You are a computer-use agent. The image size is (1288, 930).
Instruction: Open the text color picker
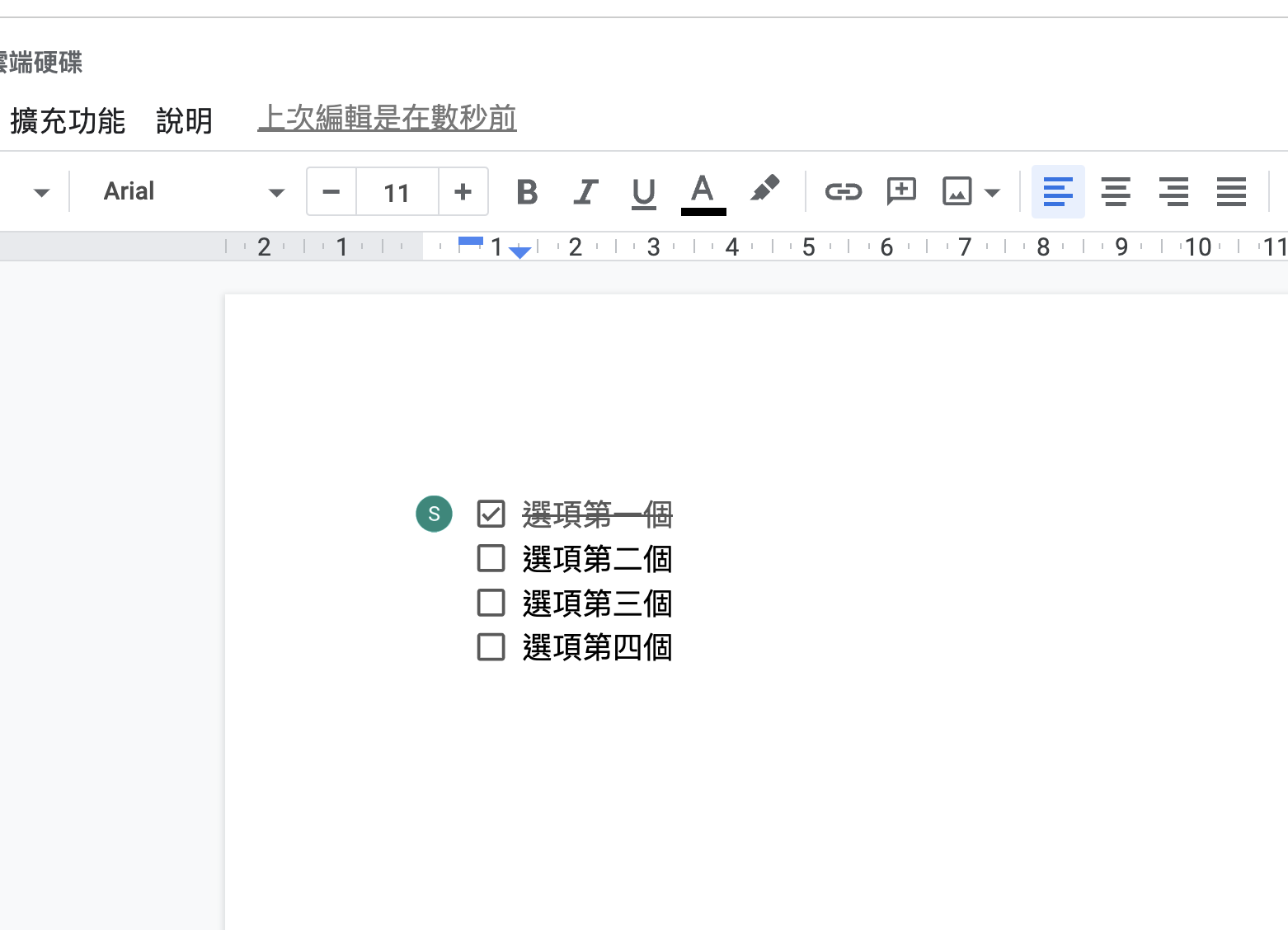[x=703, y=192]
